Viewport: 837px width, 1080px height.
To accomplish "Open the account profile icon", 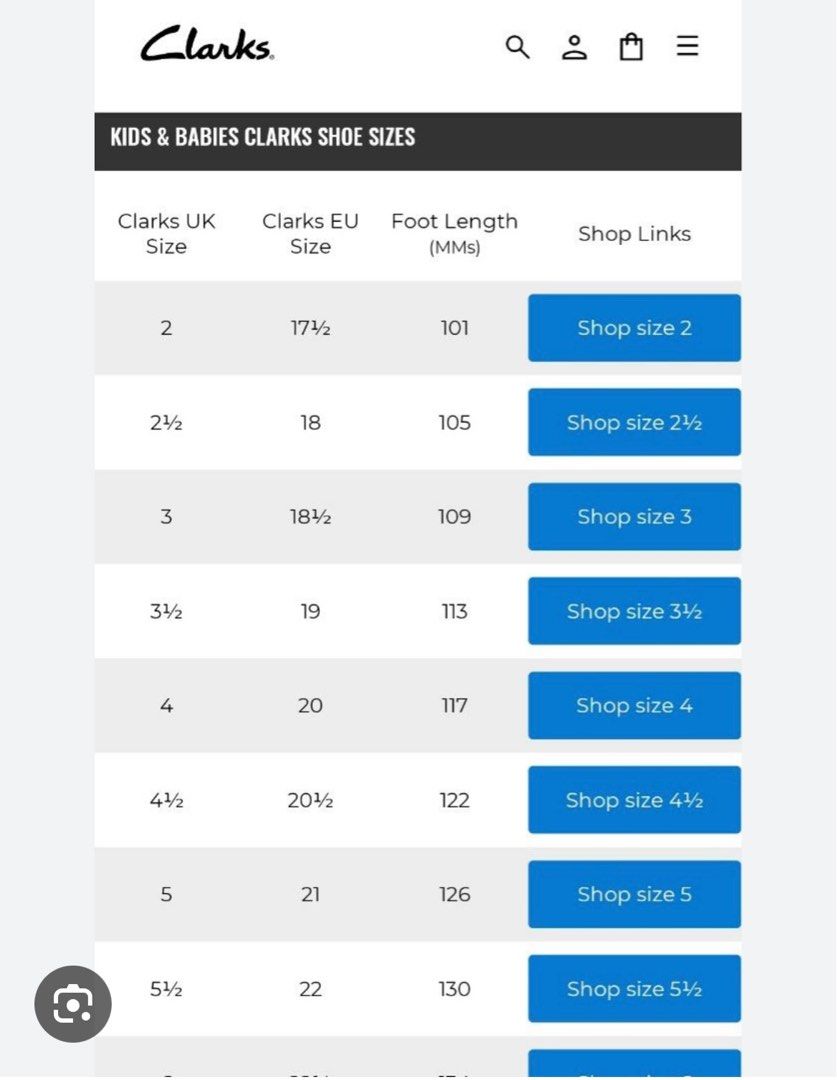I will coord(574,46).
